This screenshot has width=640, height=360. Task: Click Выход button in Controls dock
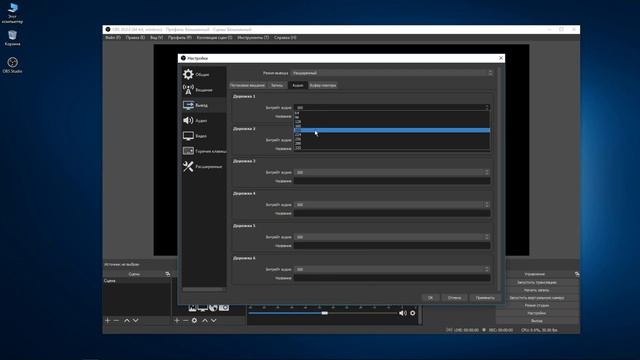click(x=536, y=321)
